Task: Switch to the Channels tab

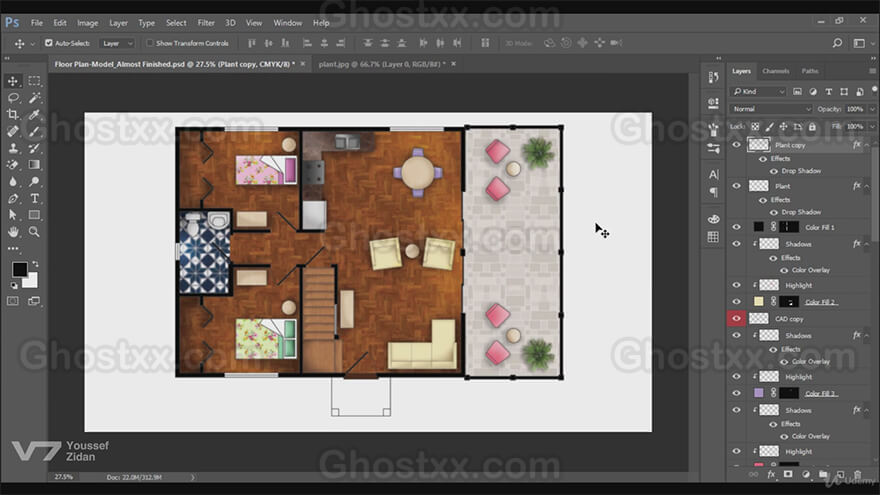Action: [776, 71]
